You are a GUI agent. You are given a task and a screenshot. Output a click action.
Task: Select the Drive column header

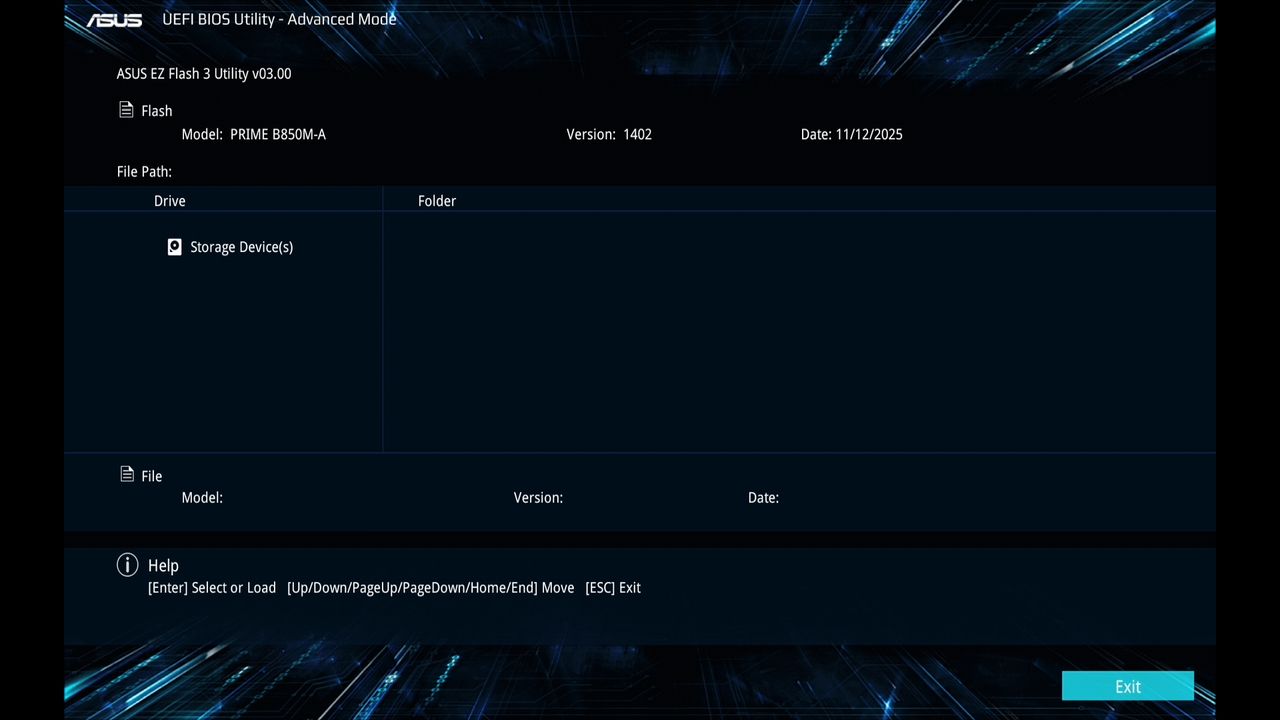click(169, 200)
